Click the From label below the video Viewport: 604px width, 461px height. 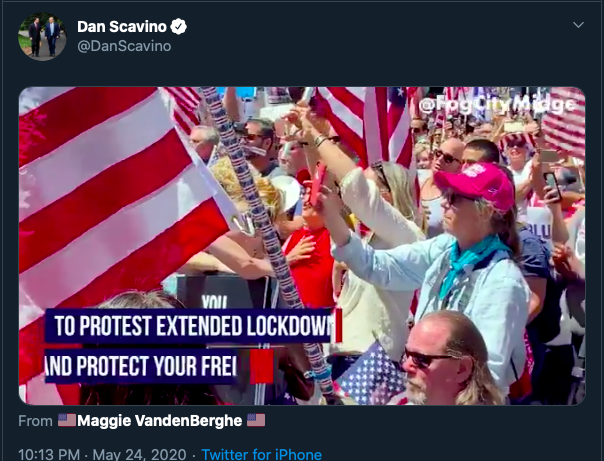click(x=35, y=421)
